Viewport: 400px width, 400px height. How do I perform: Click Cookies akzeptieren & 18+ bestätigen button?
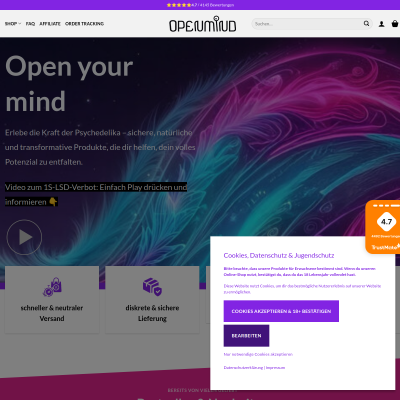[281, 311]
